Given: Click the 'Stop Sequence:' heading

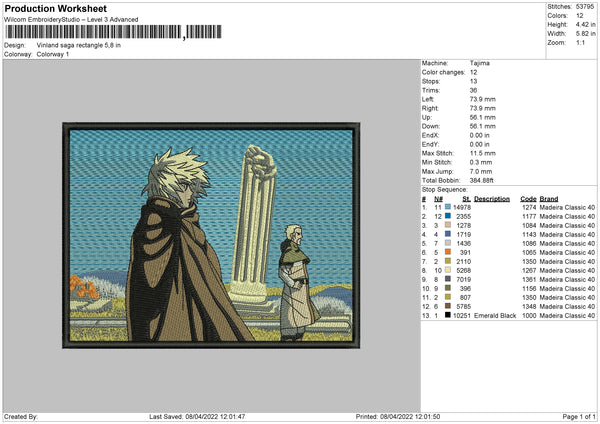Looking at the screenshot, I should click(x=445, y=189).
